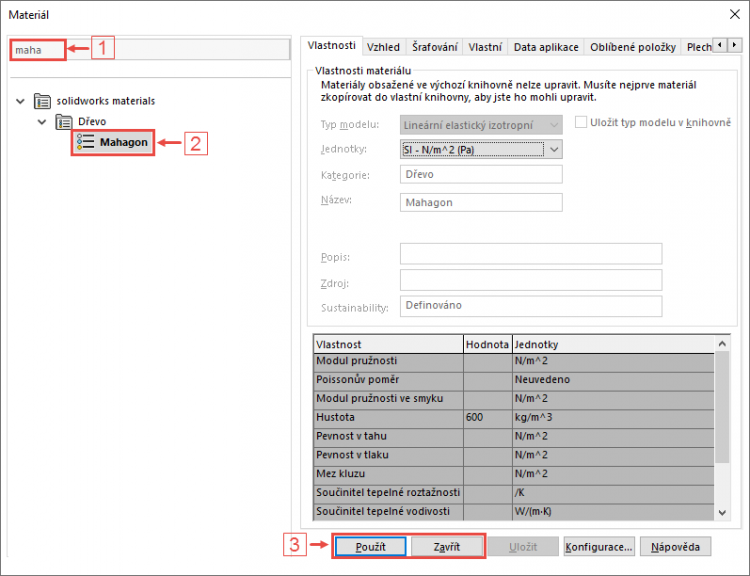Viewport: 750px width, 576px height.
Task: Click the Kategorie field showing Dřevo
Action: click(x=481, y=174)
